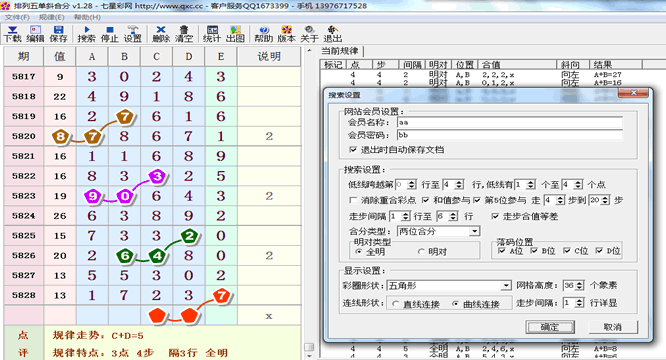Image resolution: width=666 pixels, height=360 pixels.
Task: Toggle A位 position checkbox
Action: [501, 251]
